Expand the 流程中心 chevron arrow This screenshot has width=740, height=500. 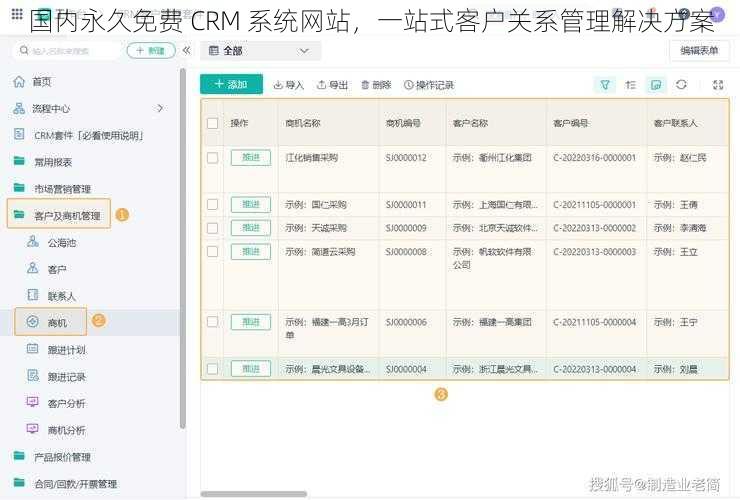click(x=160, y=108)
